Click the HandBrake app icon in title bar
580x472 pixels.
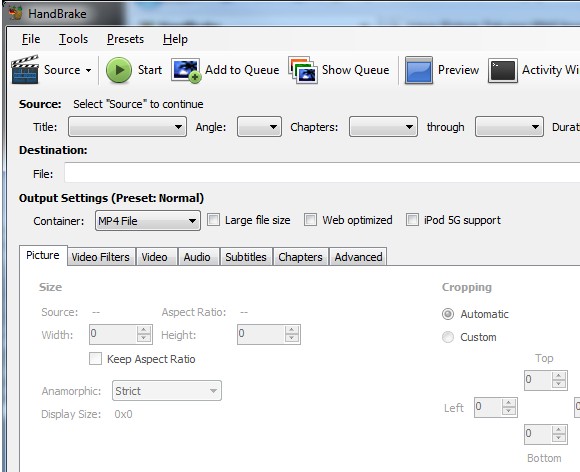(16, 13)
